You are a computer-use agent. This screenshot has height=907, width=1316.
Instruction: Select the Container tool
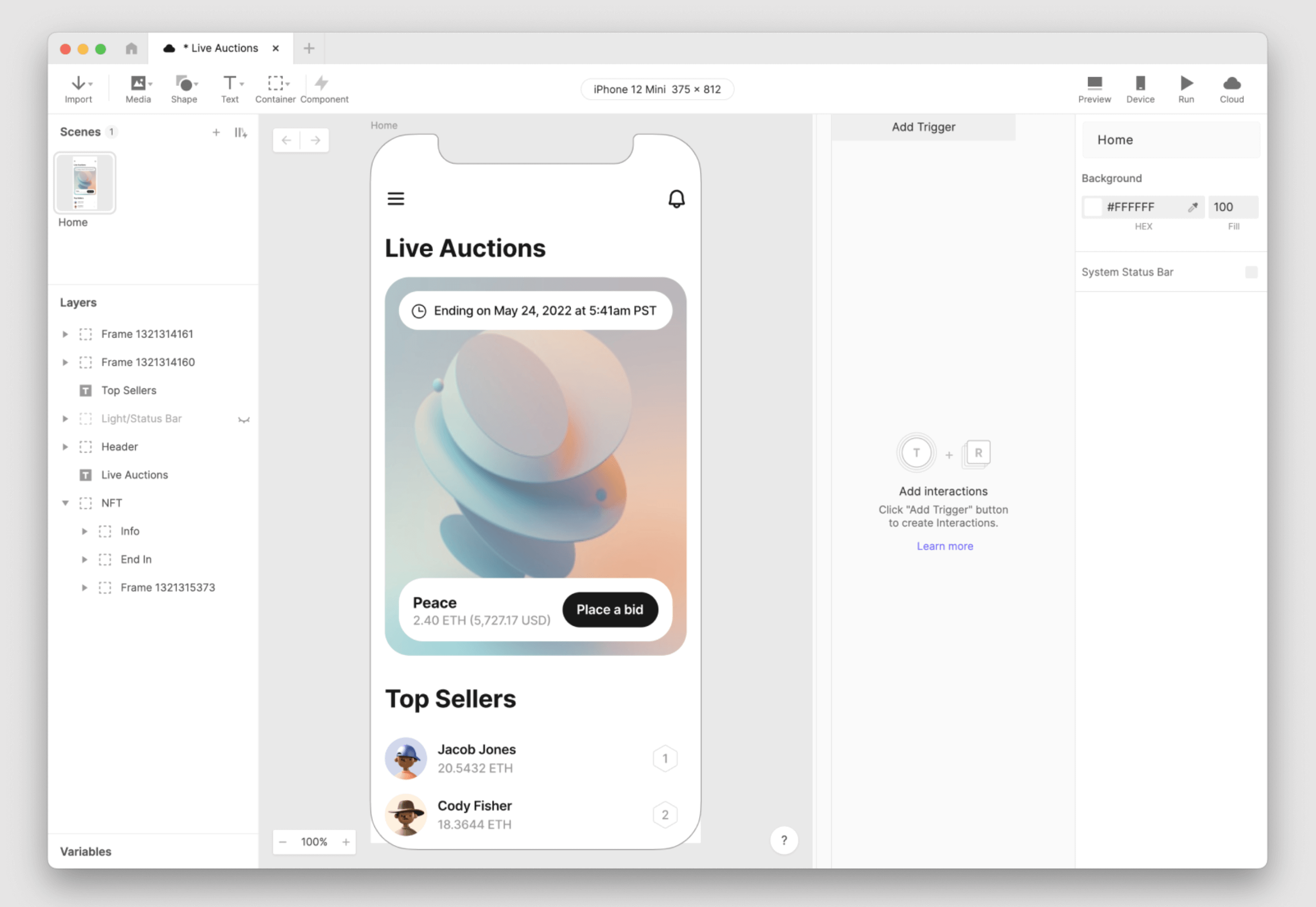(276, 89)
